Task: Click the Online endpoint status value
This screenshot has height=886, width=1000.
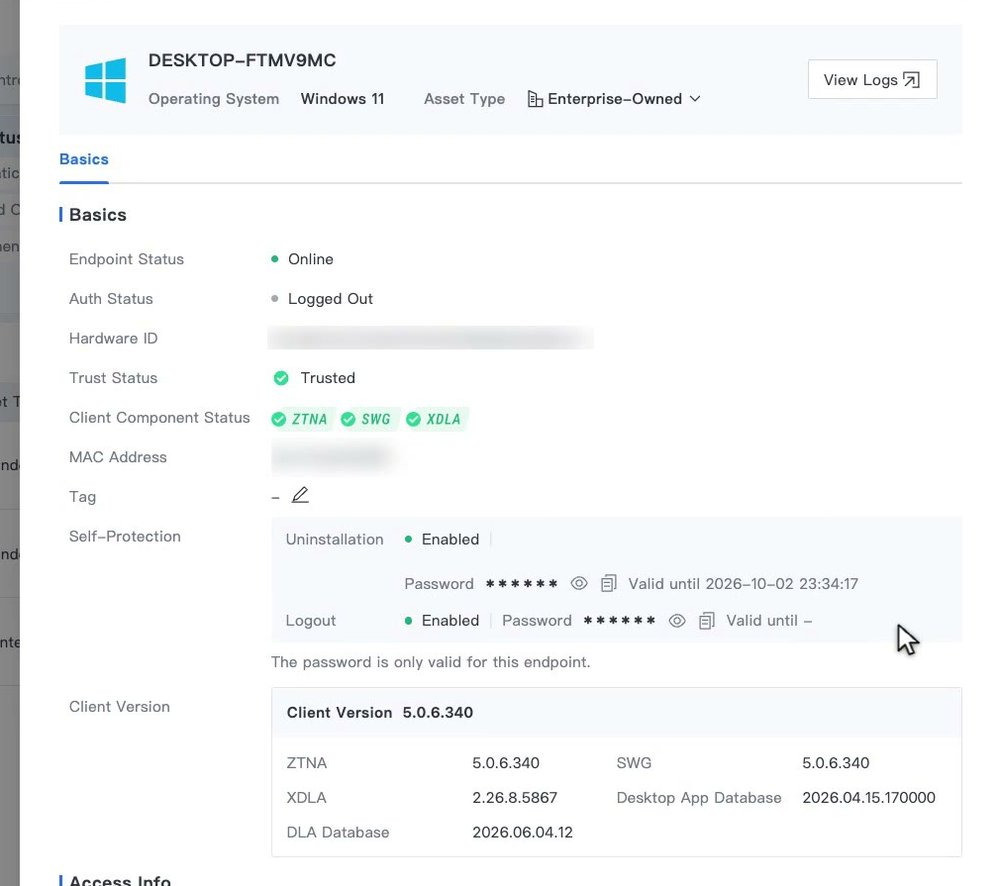Action: coord(311,259)
